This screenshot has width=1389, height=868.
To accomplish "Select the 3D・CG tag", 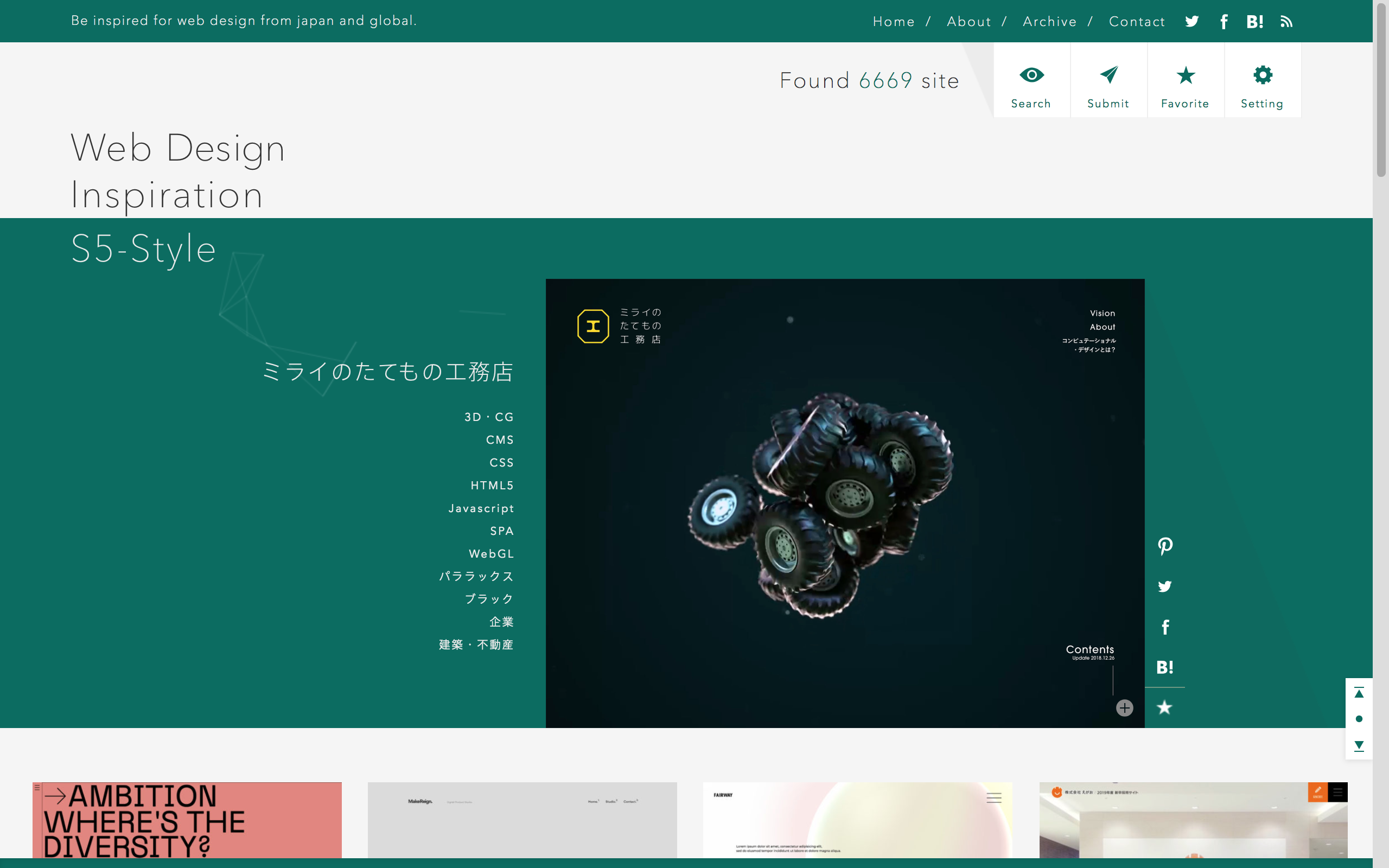I will 489,417.
